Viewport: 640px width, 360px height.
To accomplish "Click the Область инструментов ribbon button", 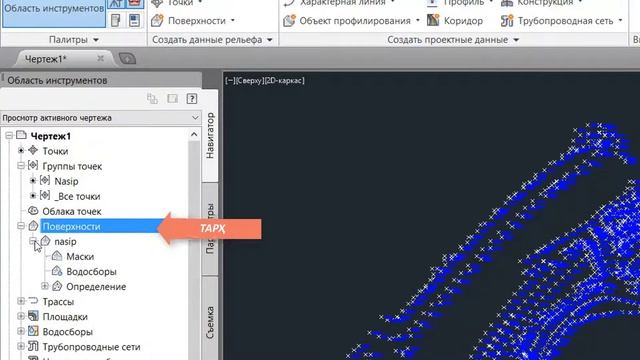I will point(53,13).
